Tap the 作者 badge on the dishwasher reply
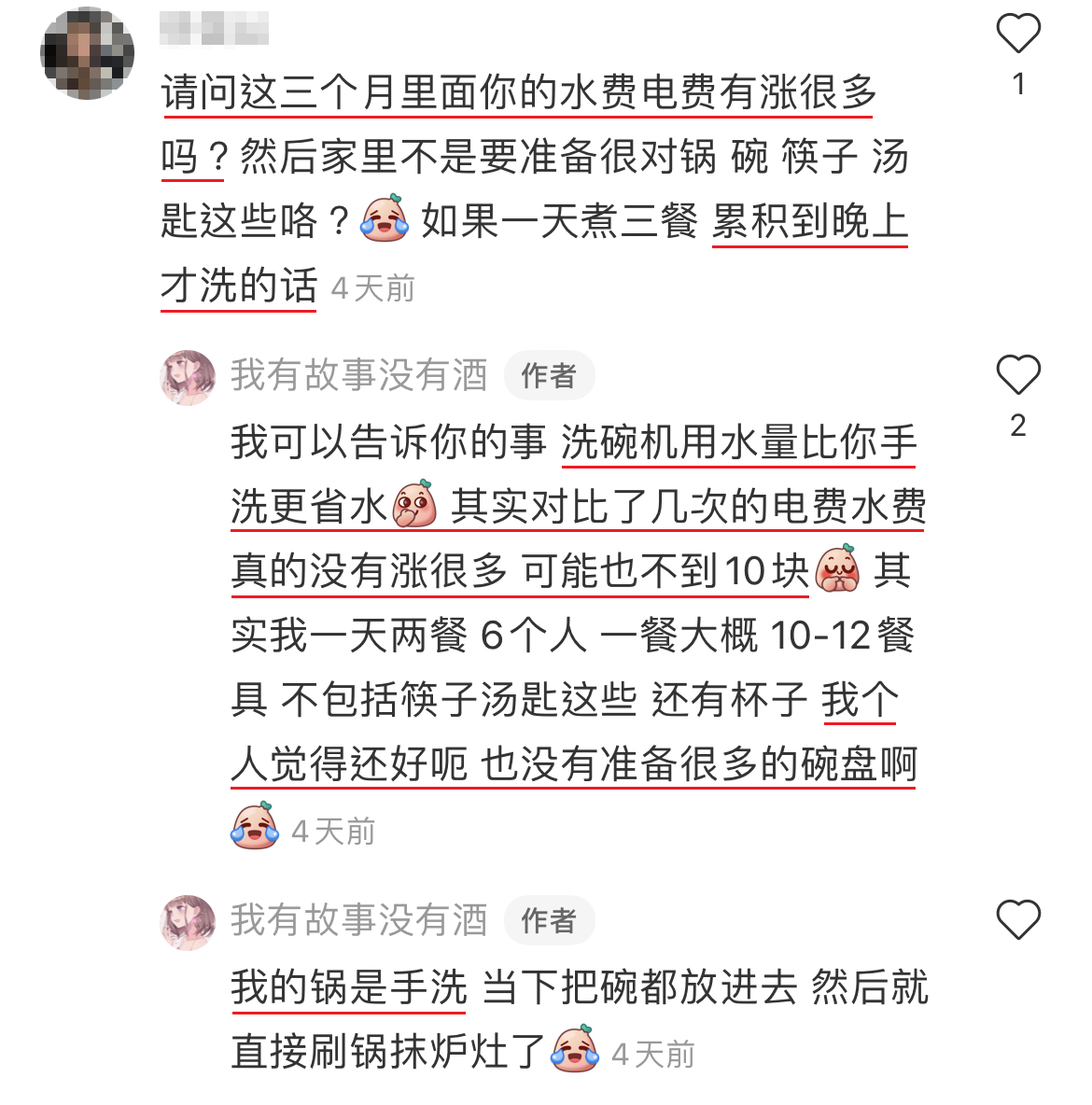 click(549, 375)
